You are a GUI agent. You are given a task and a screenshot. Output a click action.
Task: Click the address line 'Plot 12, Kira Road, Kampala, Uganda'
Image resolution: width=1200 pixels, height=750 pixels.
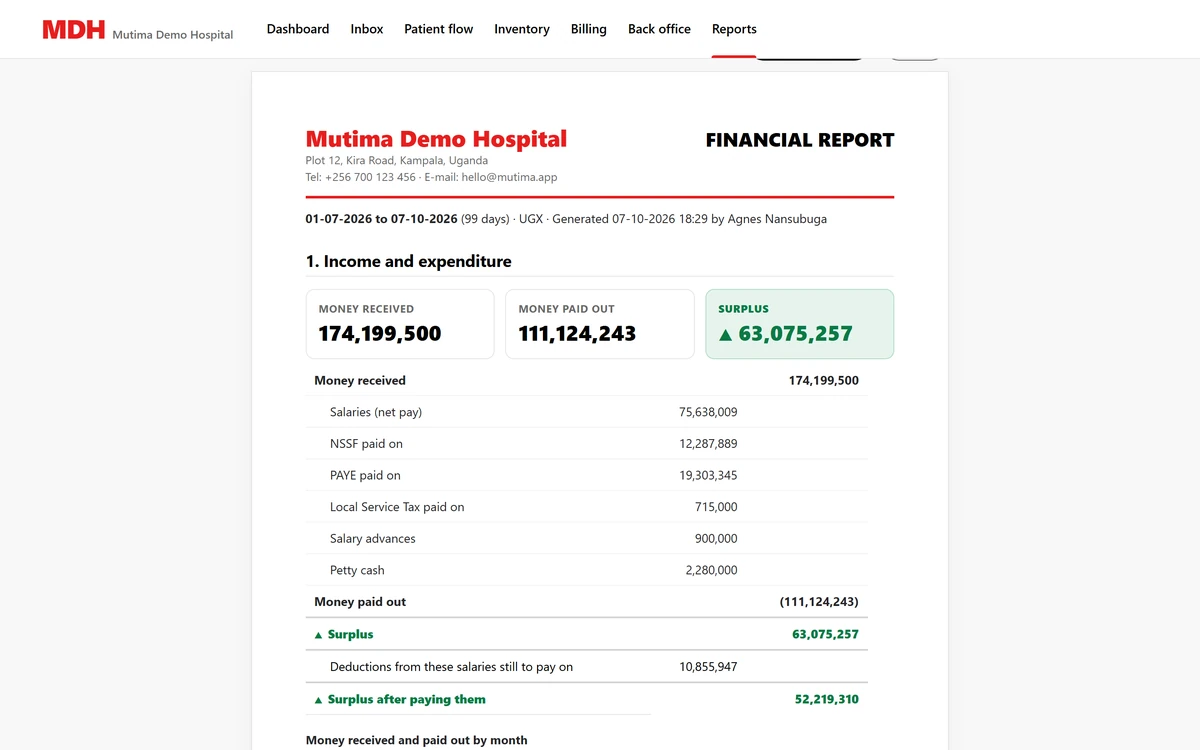click(x=397, y=160)
